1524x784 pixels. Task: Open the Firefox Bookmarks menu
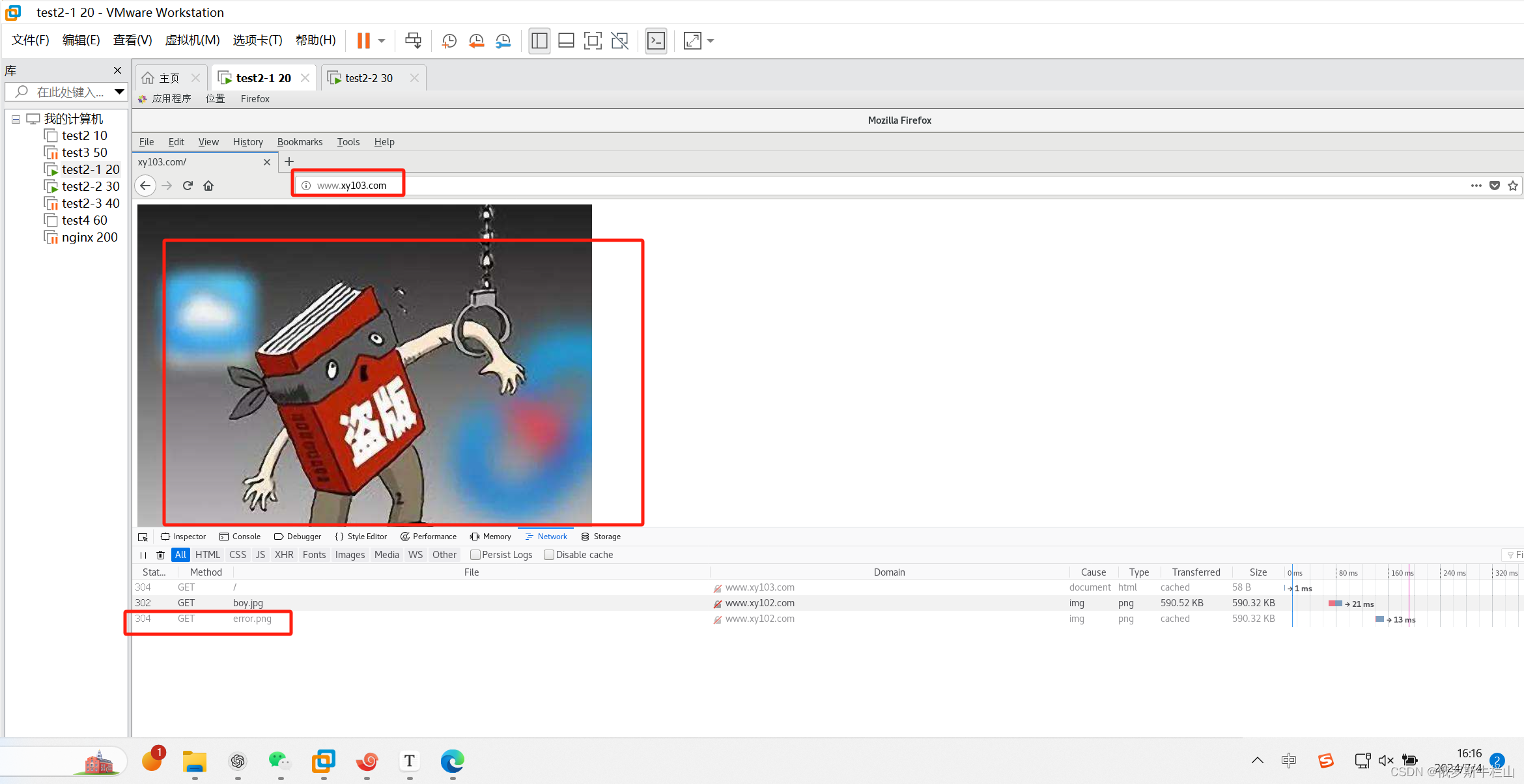(300, 142)
